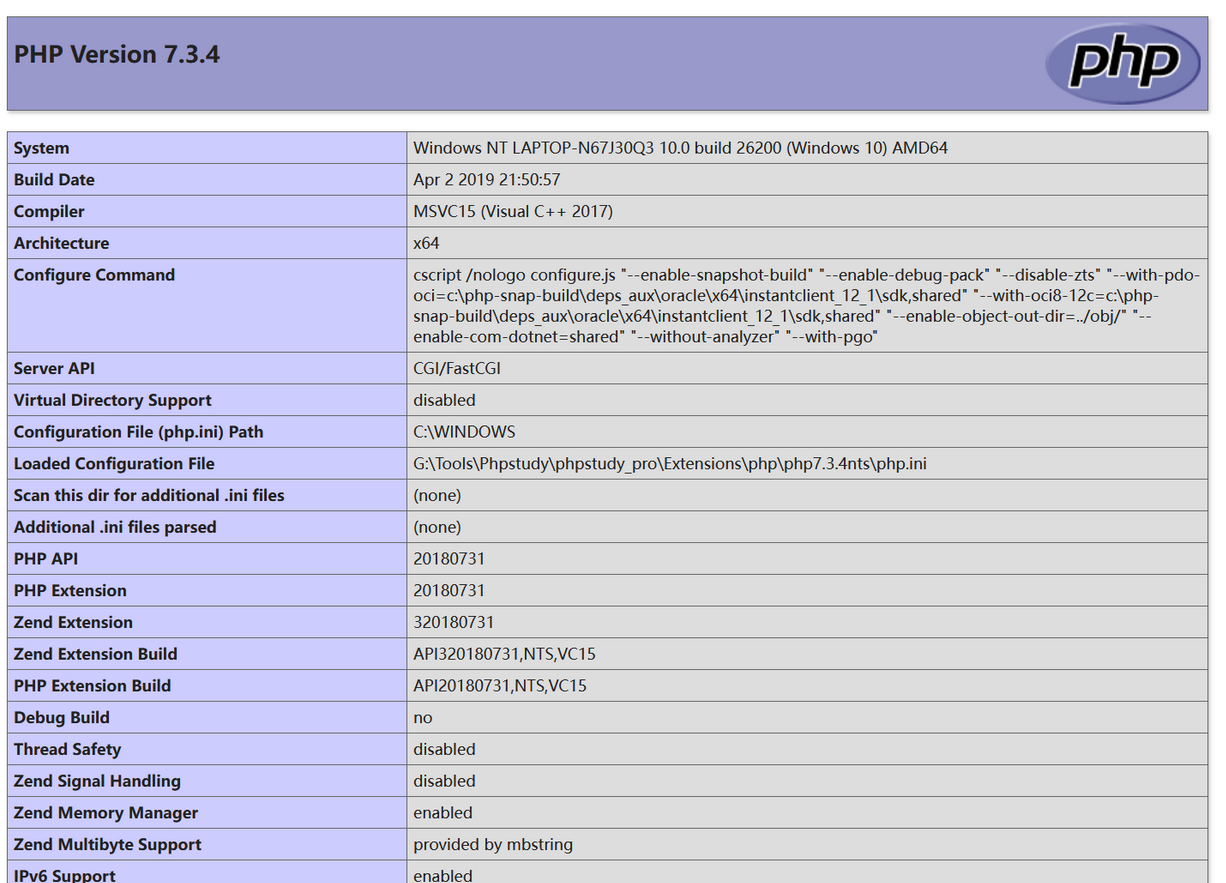This screenshot has width=1226, height=883.
Task: Click the 'PHP Extension' label
Action: (70, 591)
